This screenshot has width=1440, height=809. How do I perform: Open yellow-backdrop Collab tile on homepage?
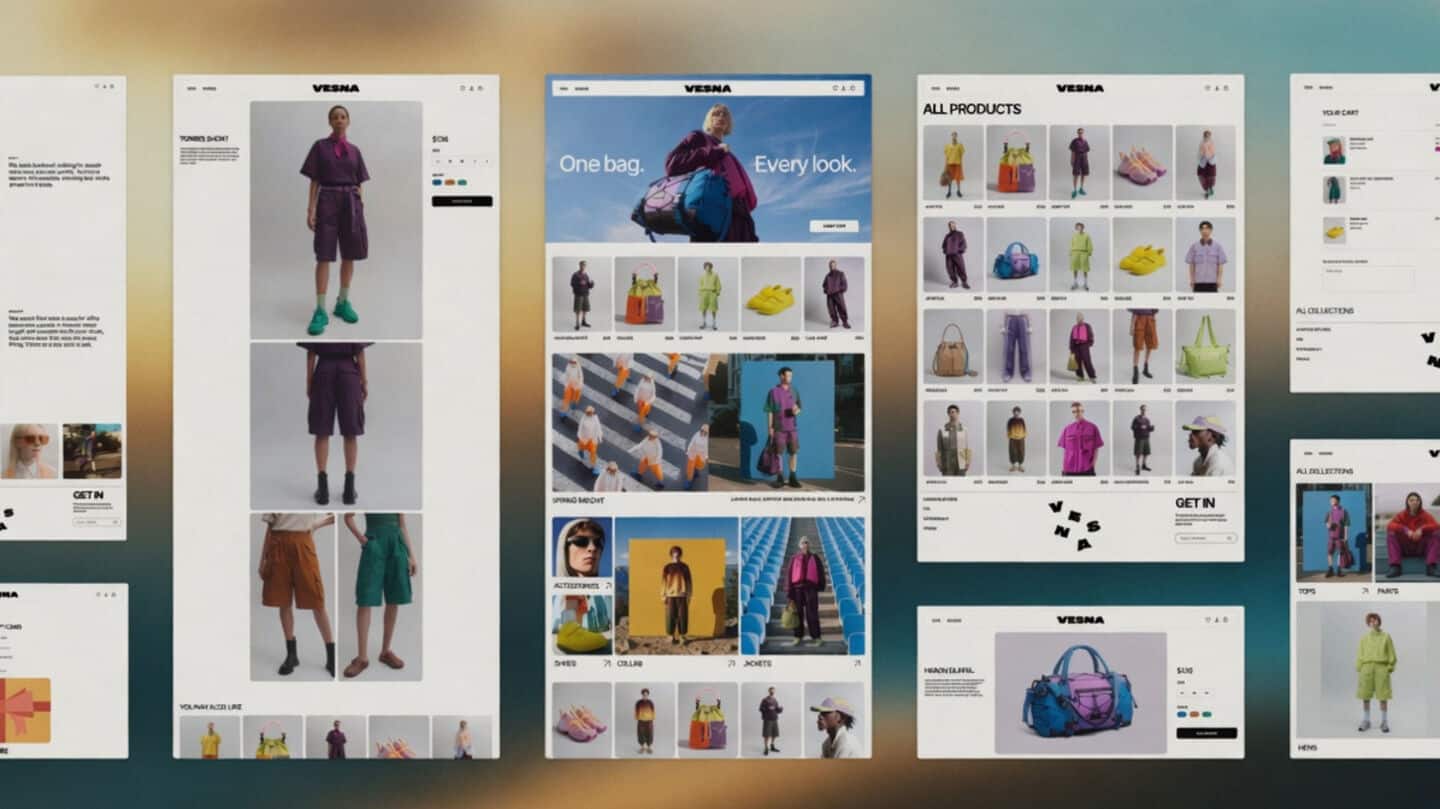click(676, 585)
